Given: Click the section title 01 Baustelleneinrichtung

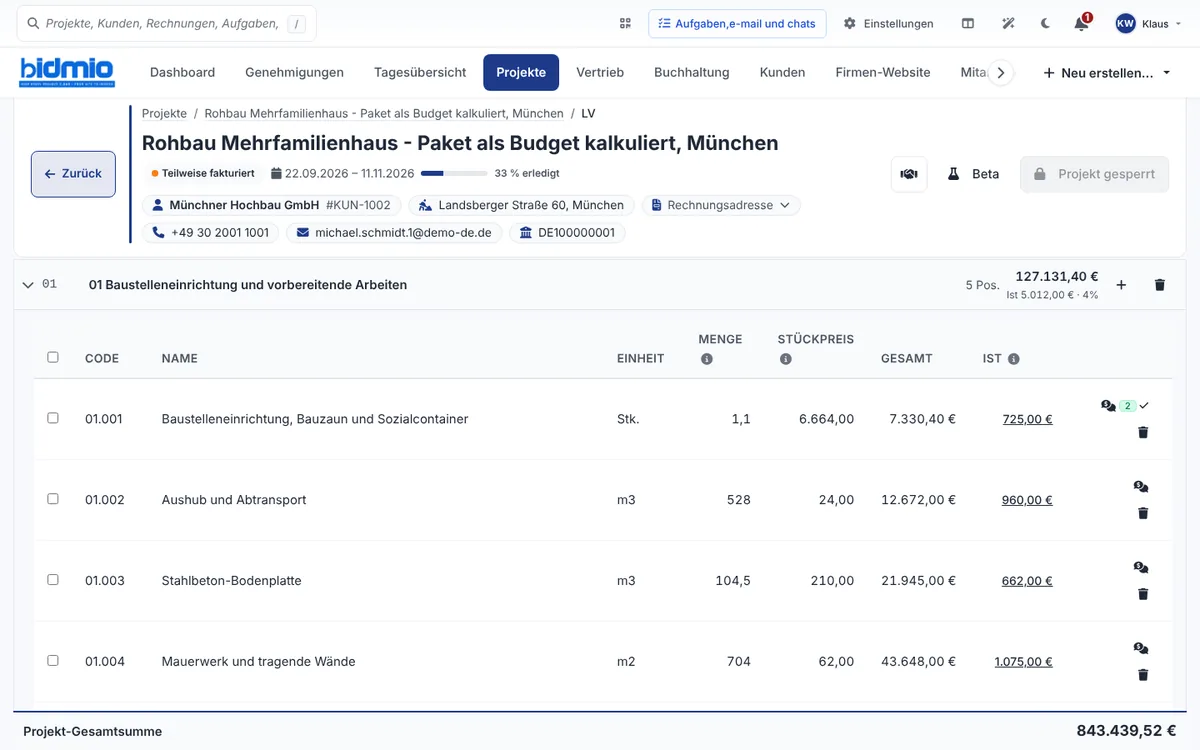Looking at the screenshot, I should [248, 285].
